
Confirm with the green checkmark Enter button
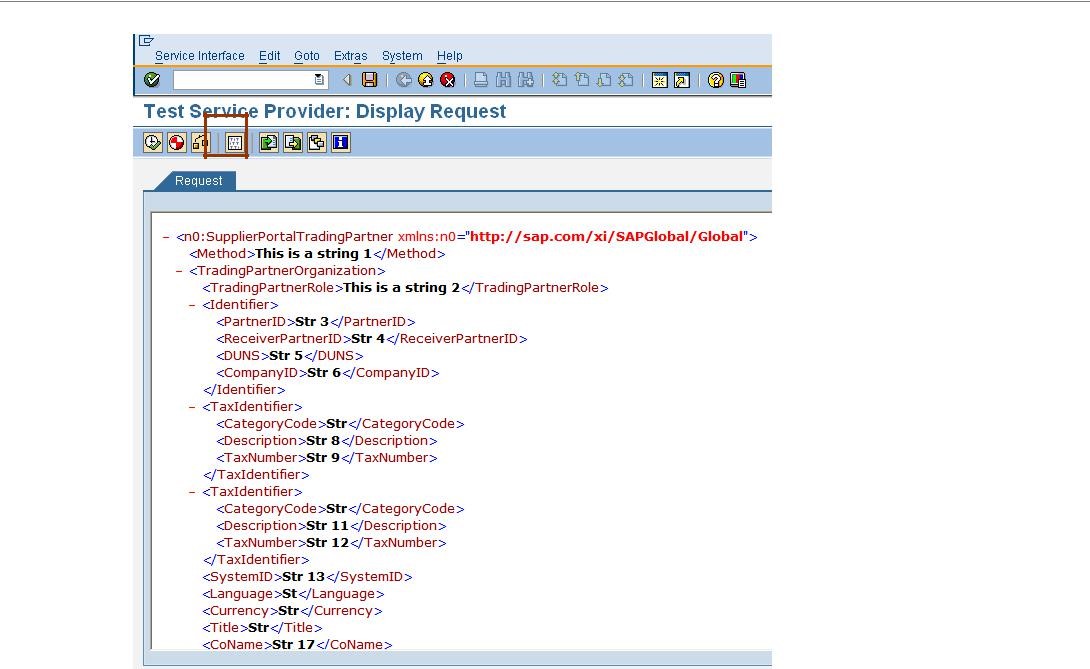click(152, 79)
